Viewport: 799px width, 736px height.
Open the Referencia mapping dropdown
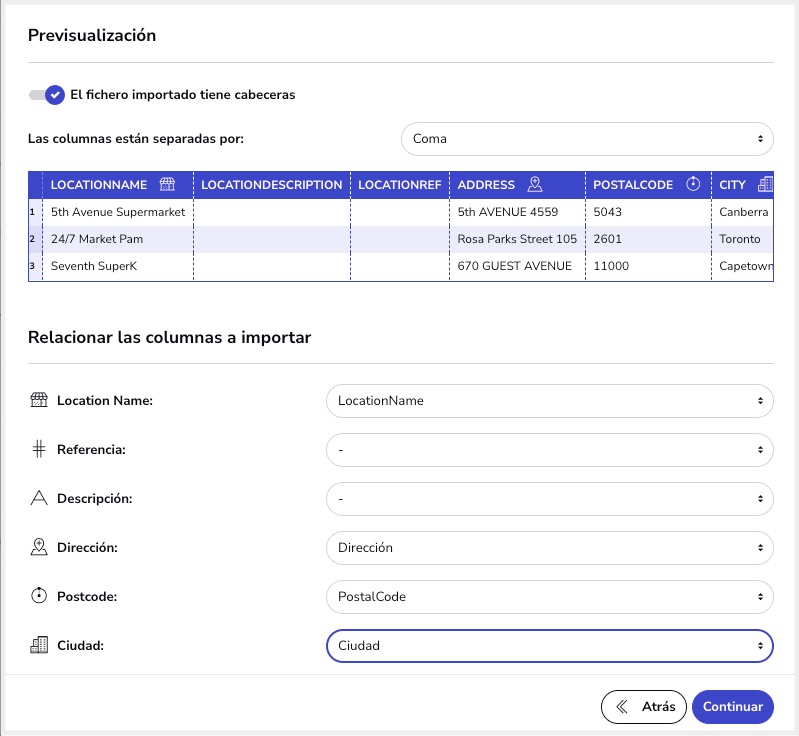(550, 450)
